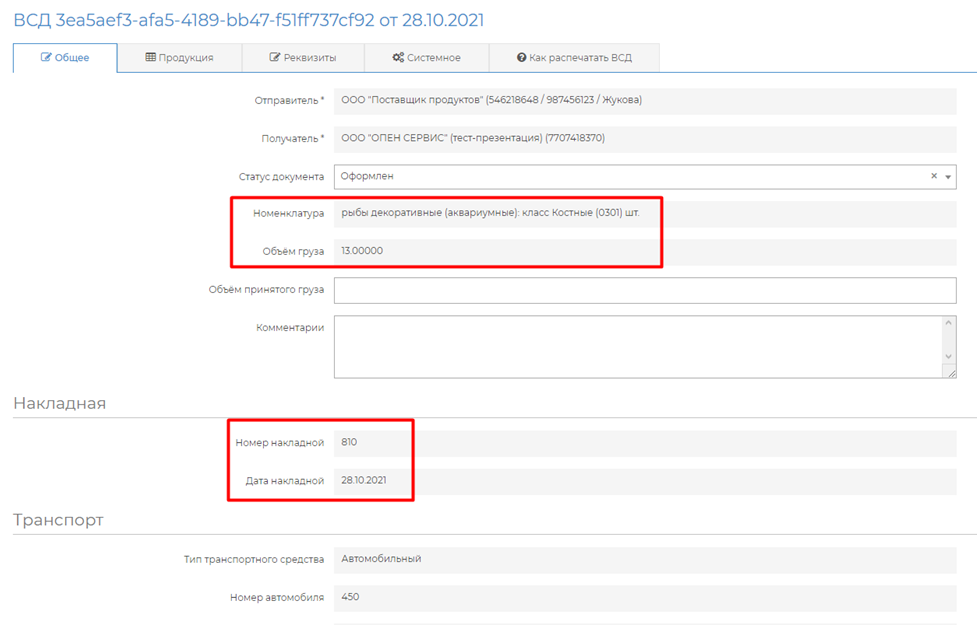Expand the Статус документа dropdown arrow

coord(947,177)
